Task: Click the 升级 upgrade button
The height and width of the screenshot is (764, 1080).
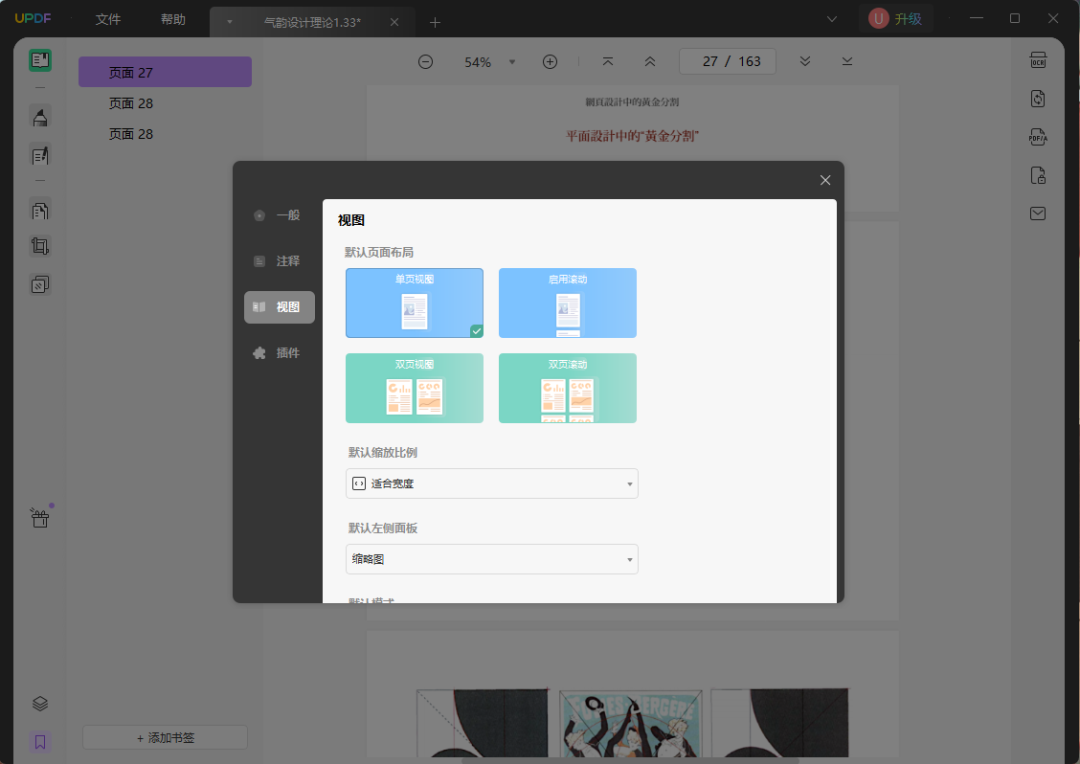Action: pyautogui.click(x=908, y=19)
